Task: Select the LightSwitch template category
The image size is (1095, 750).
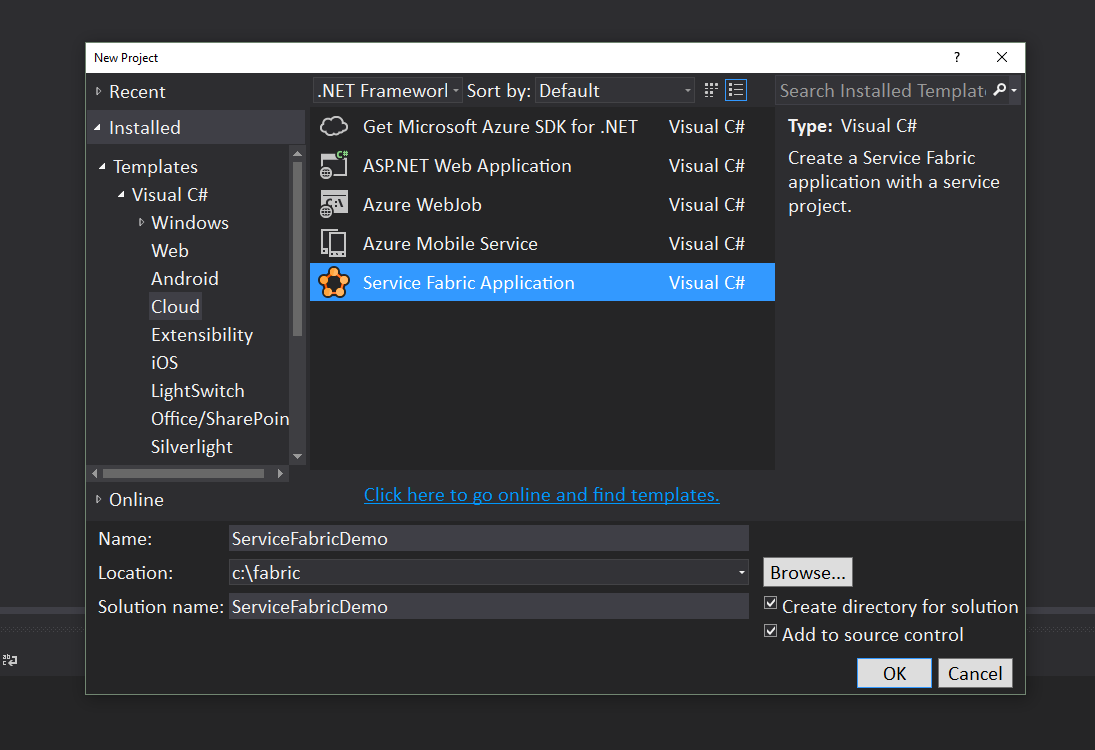Action: pos(198,390)
